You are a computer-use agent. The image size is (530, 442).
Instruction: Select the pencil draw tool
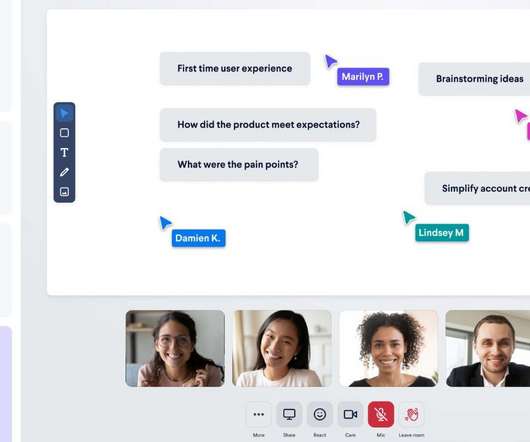click(x=64, y=172)
